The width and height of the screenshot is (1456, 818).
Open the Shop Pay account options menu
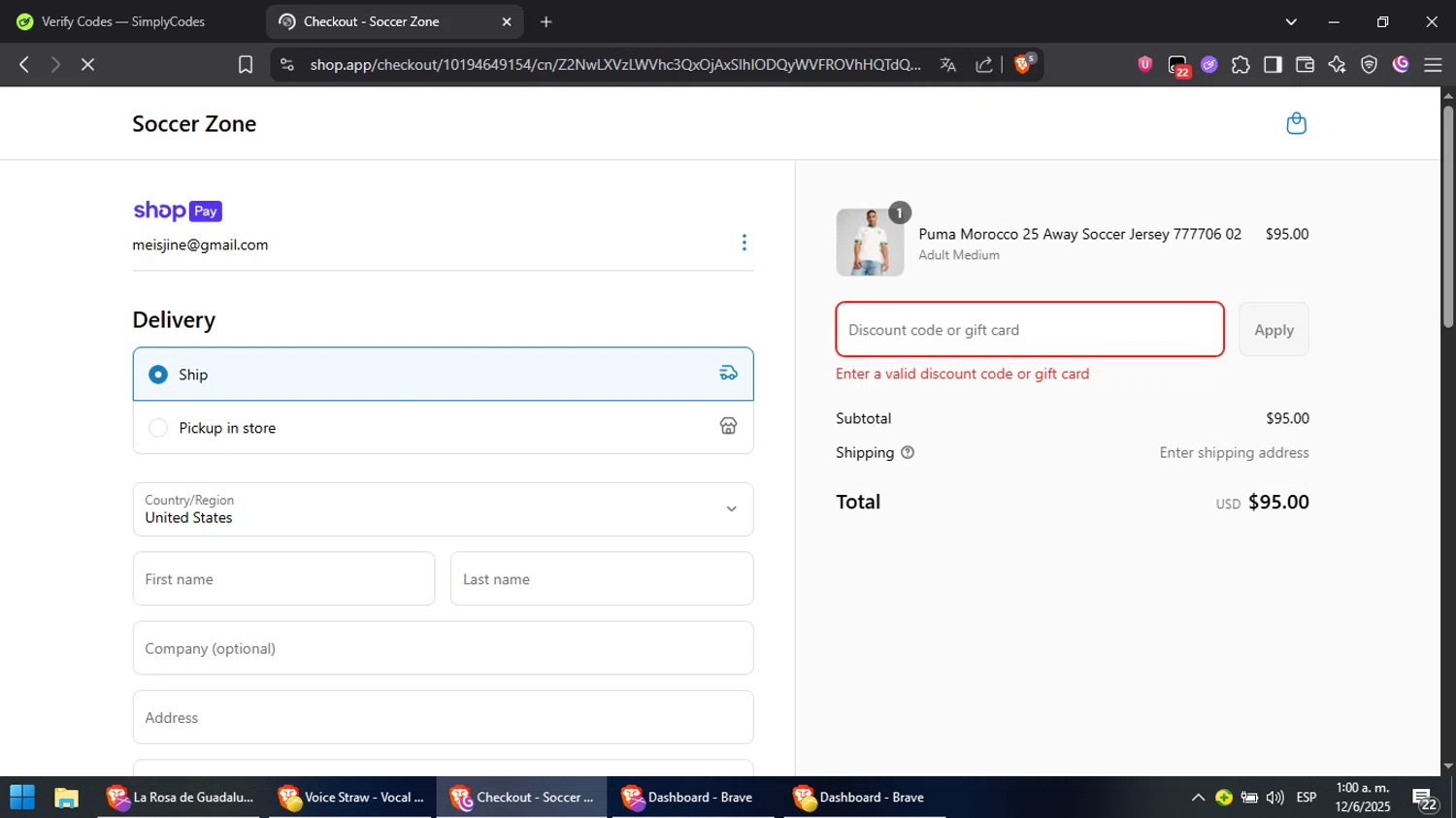click(745, 243)
